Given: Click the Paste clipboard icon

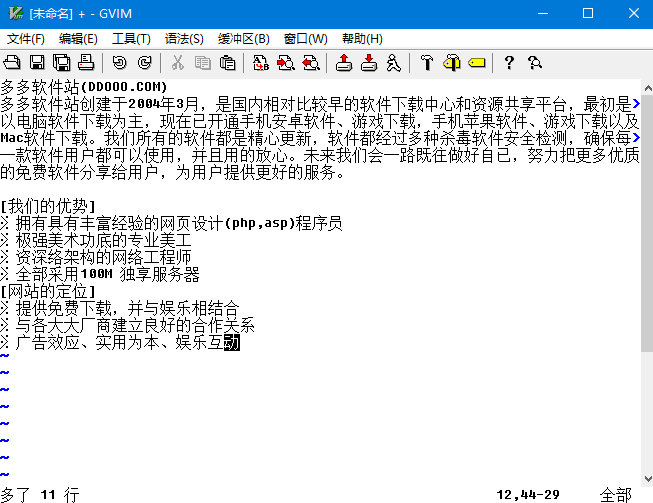Looking at the screenshot, I should tap(227, 63).
